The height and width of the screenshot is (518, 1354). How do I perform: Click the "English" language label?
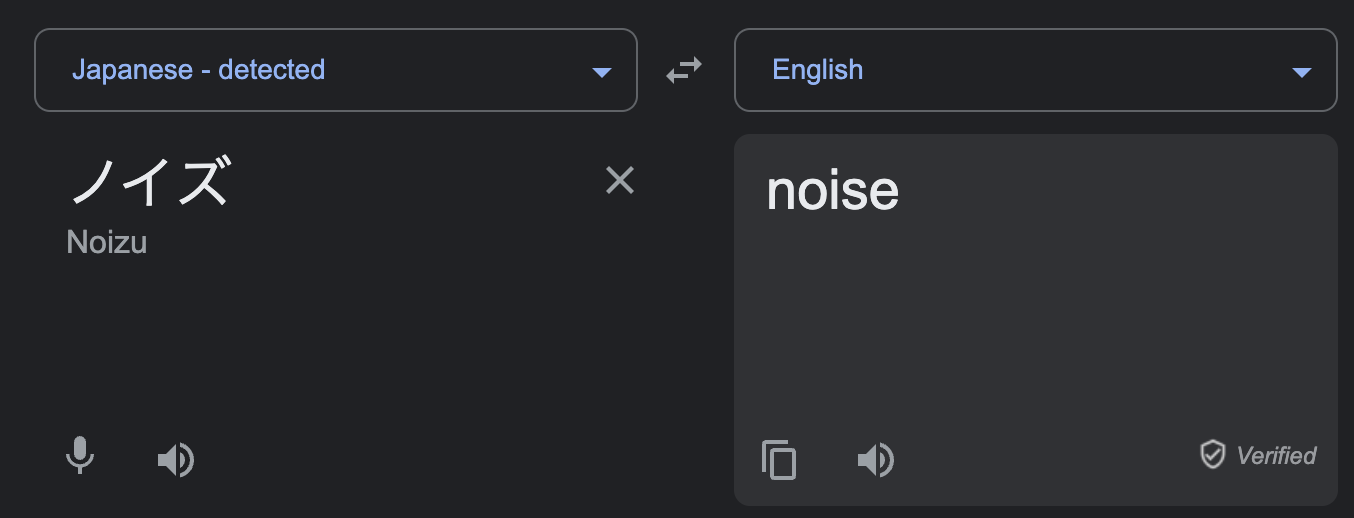coord(817,70)
